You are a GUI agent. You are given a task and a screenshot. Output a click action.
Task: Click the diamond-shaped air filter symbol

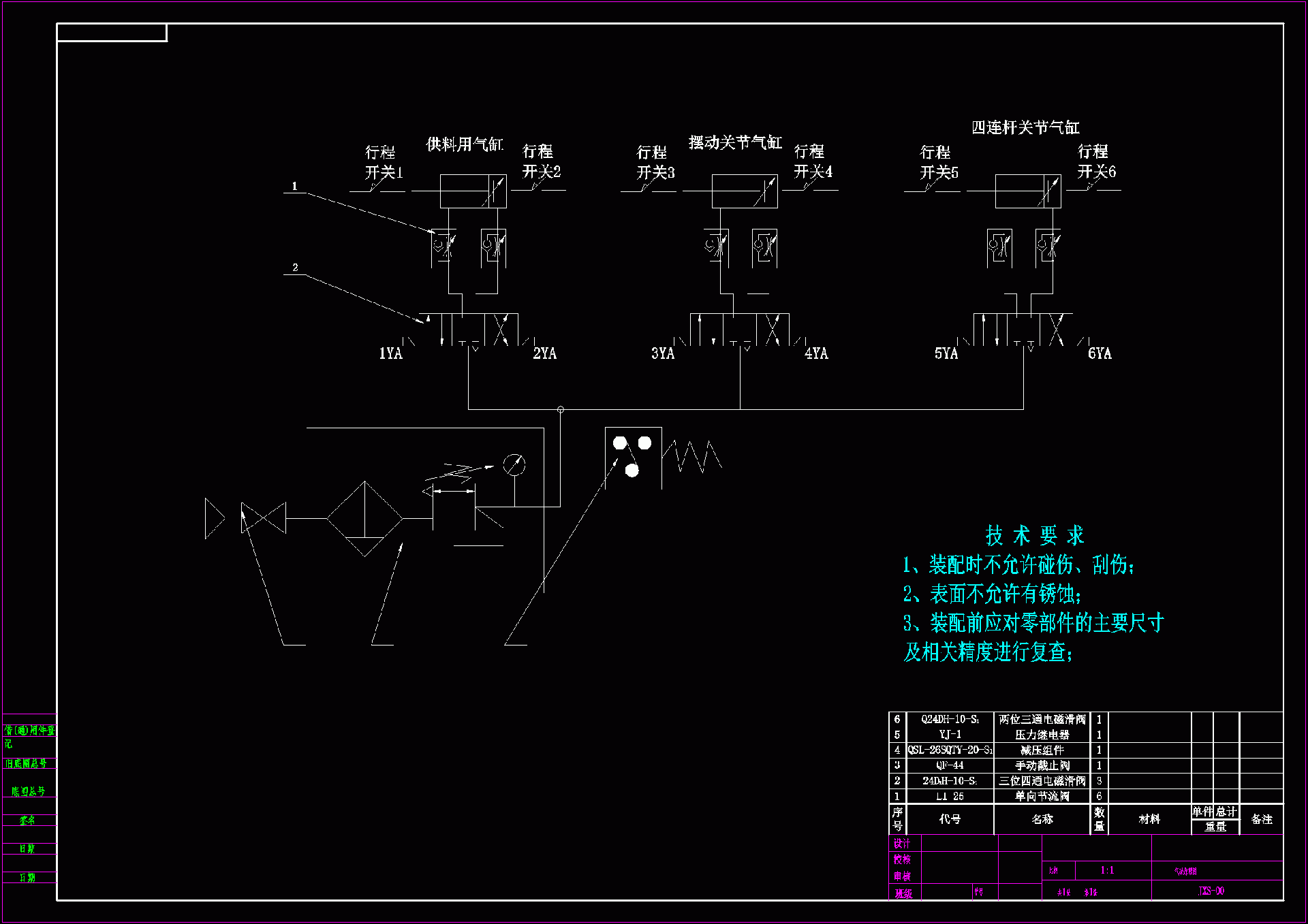(364, 519)
